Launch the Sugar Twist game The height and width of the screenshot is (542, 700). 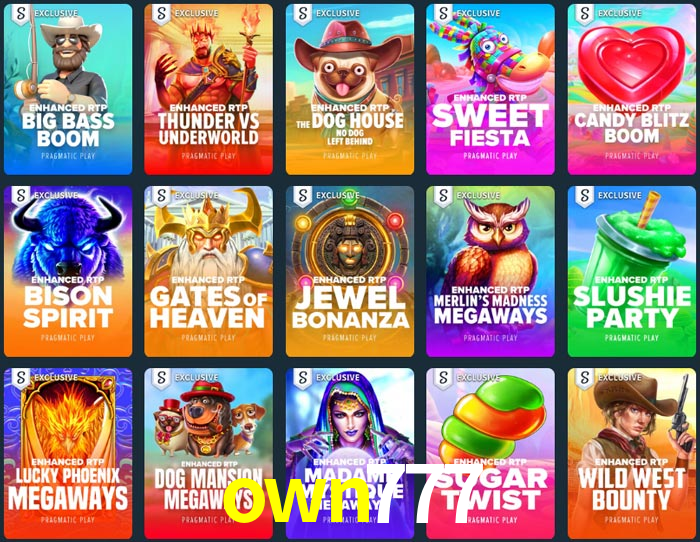490,454
